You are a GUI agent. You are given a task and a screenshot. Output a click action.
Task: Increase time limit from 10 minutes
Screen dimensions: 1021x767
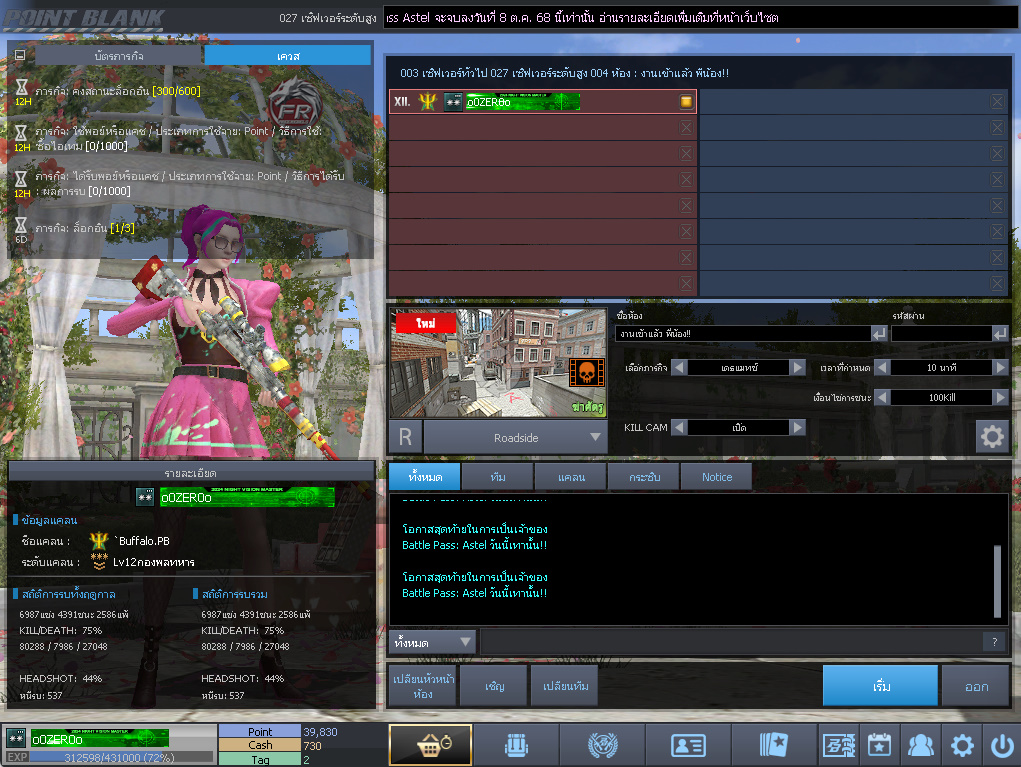tap(1000, 368)
